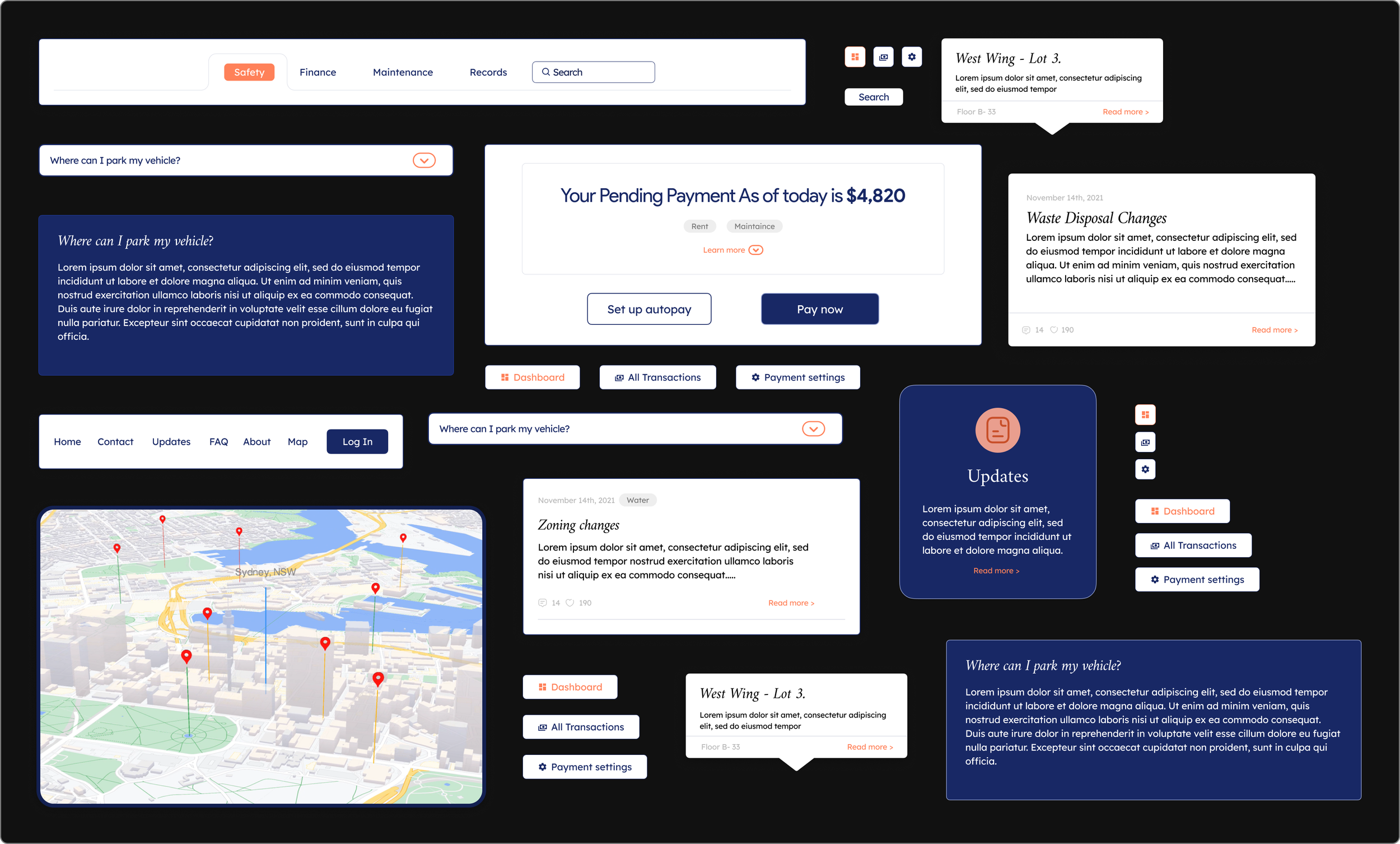The width and height of the screenshot is (1400, 844).
Task: Click Set up autopay button
Action: (x=649, y=309)
